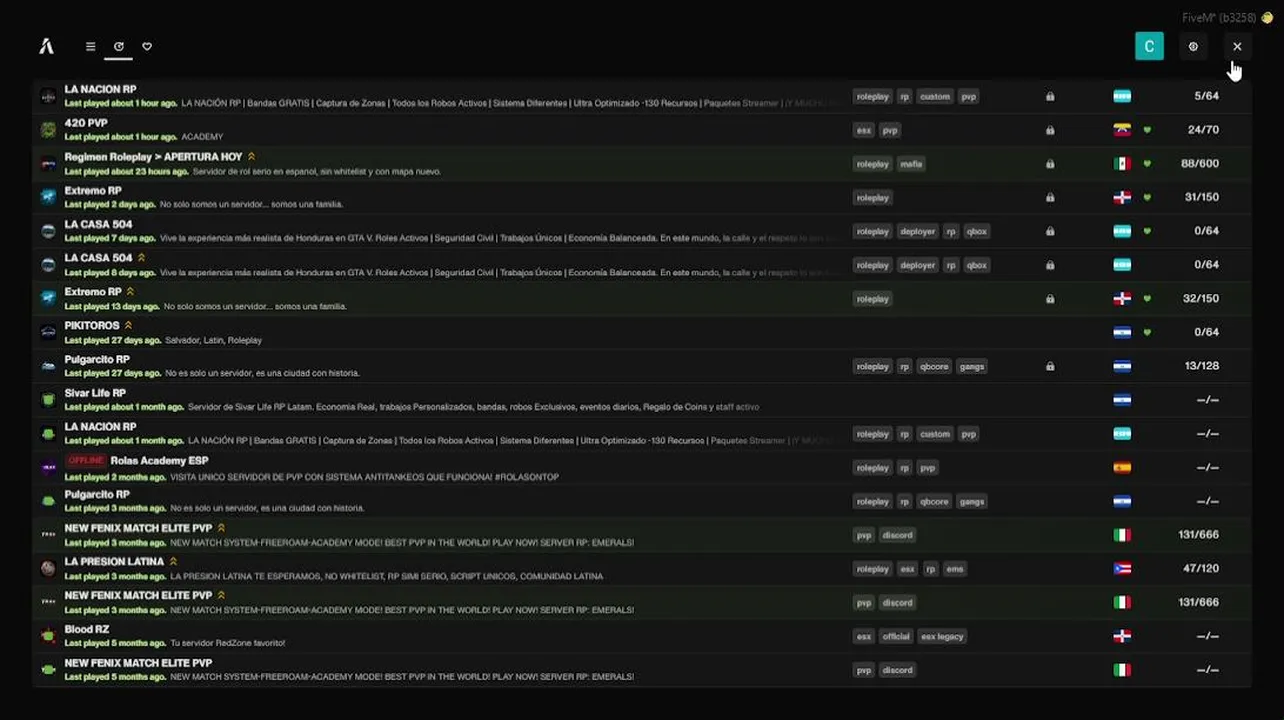The width and height of the screenshot is (1284, 720).
Task: Open the '420 PVP' server entry
Action: tap(86, 123)
